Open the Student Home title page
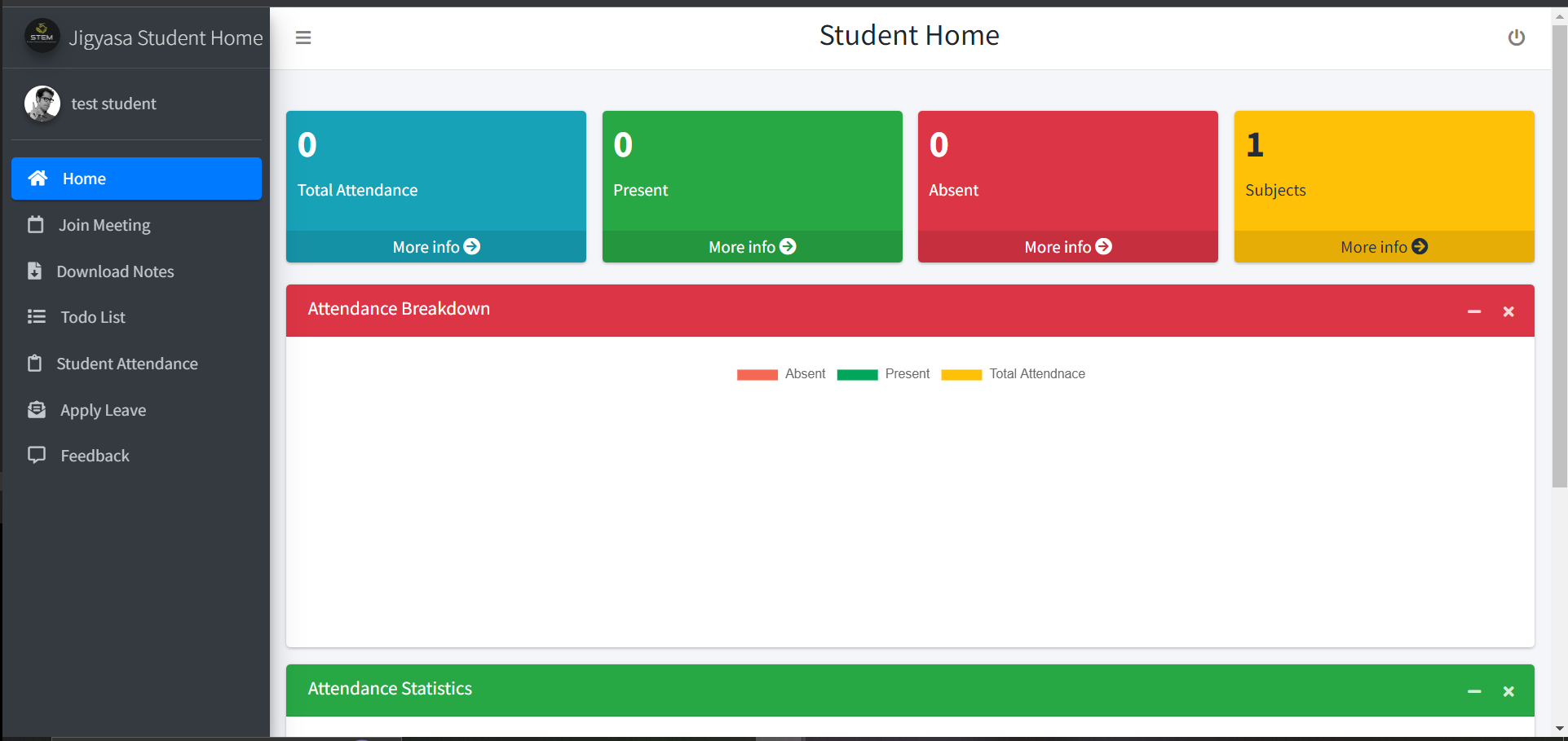 908,35
